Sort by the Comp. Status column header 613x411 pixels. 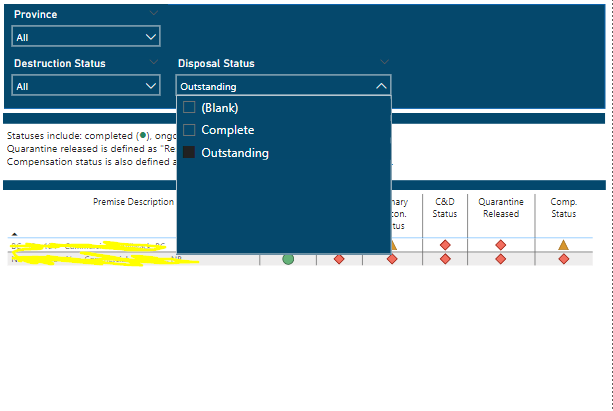[563, 208]
